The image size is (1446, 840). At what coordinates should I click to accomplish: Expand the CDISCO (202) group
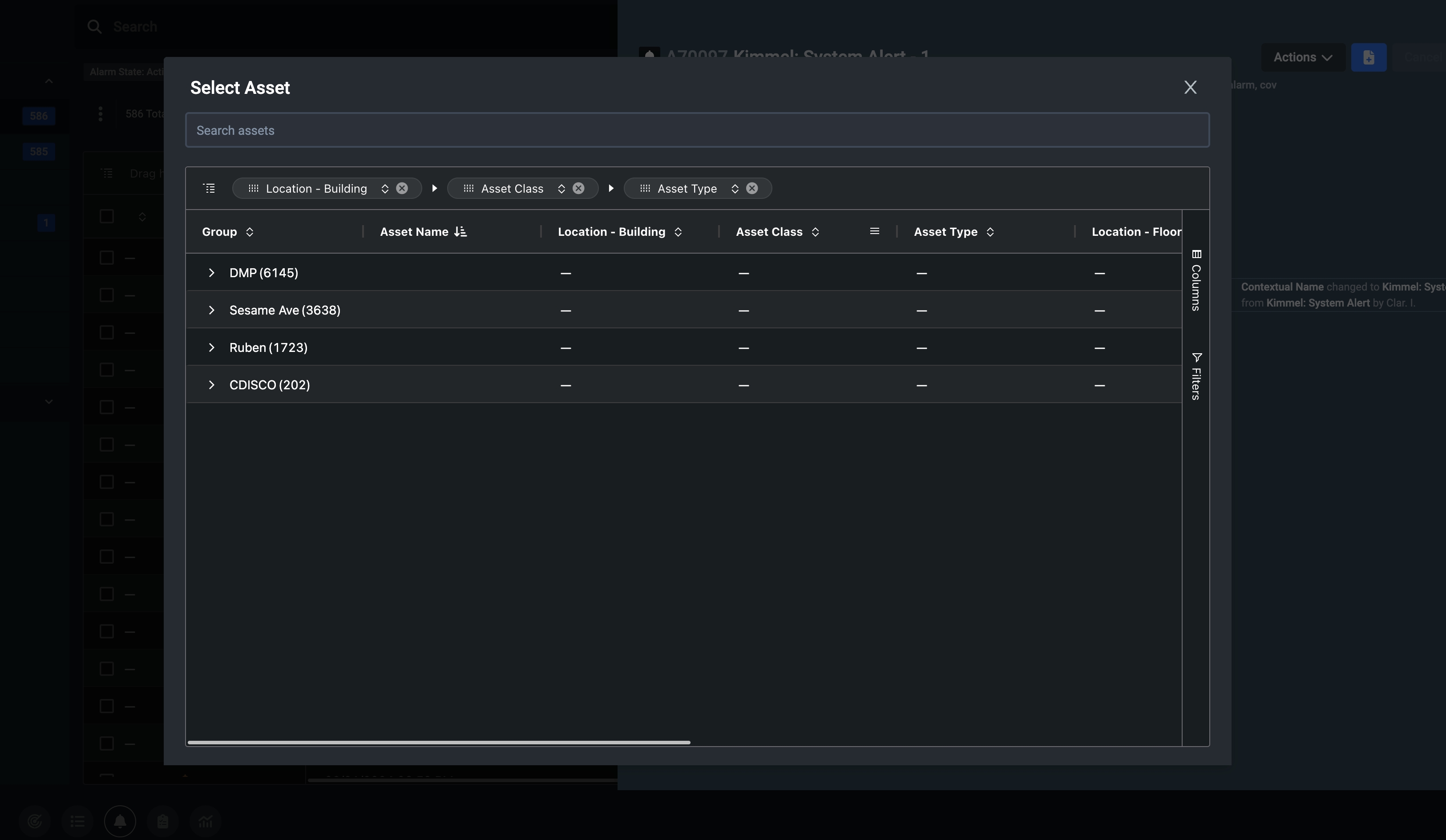click(211, 384)
